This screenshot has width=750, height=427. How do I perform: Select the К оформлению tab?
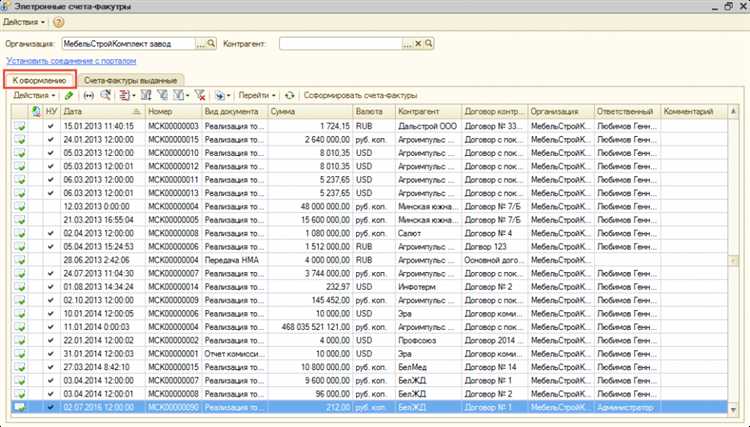(x=40, y=79)
